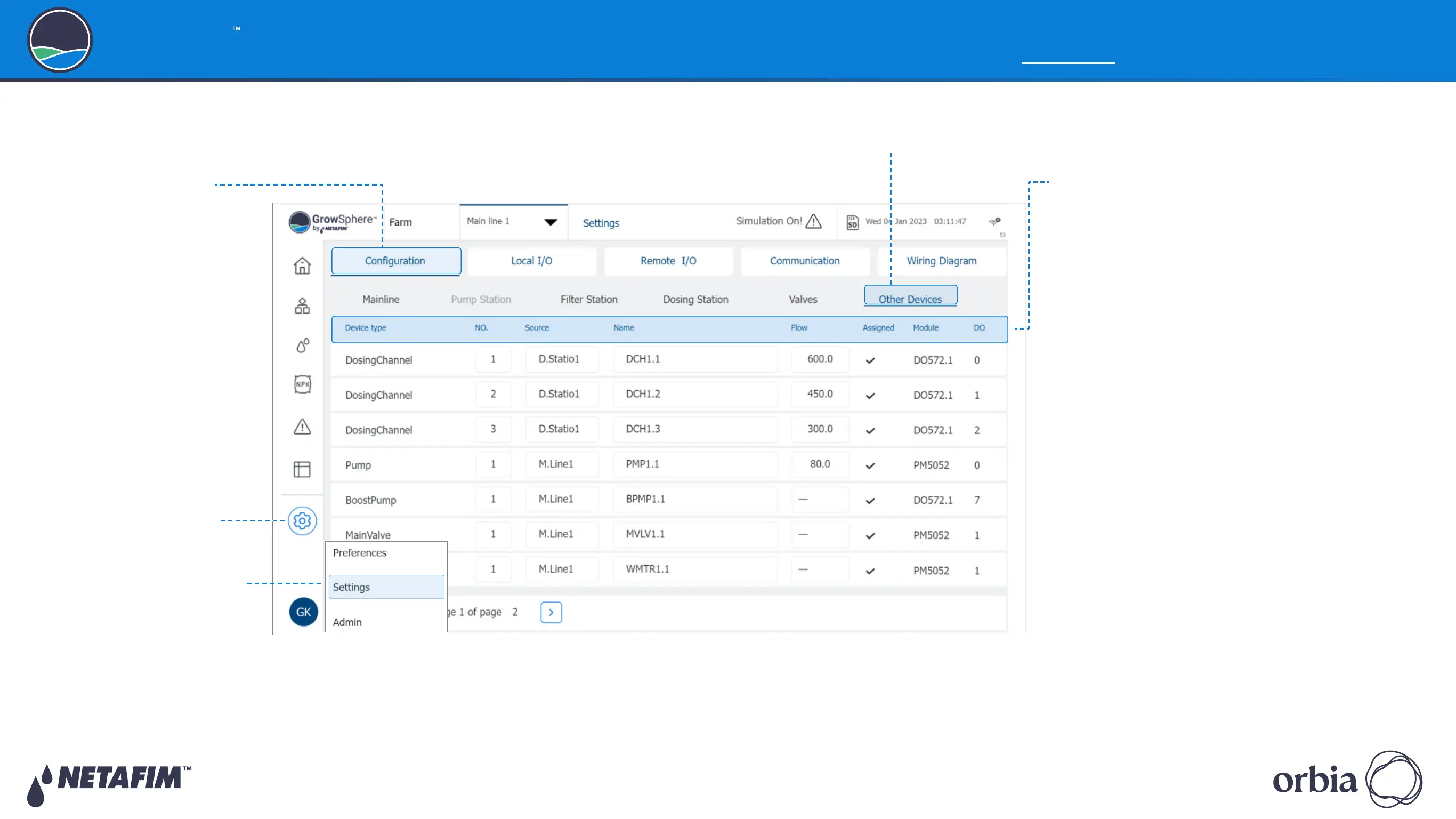Viewport: 1456px width, 819px height.
Task: Toggle Assigned checkmark for DCH1.2
Action: [x=870, y=395]
